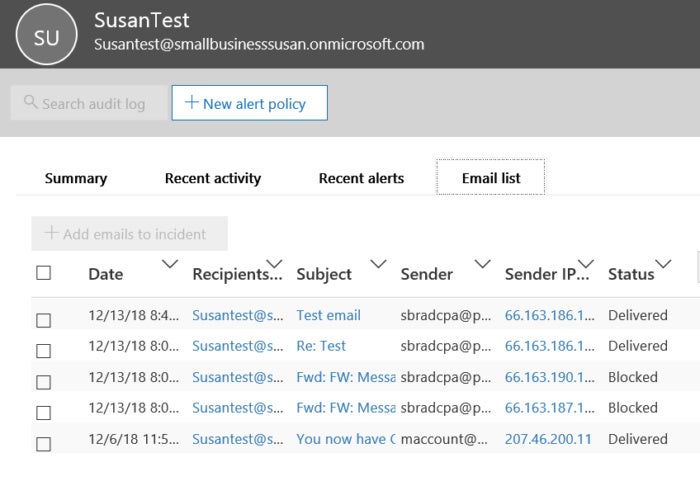Viewport: 700px width, 486px height.
Task: Click the Add emails to incident button
Action: 129,233
